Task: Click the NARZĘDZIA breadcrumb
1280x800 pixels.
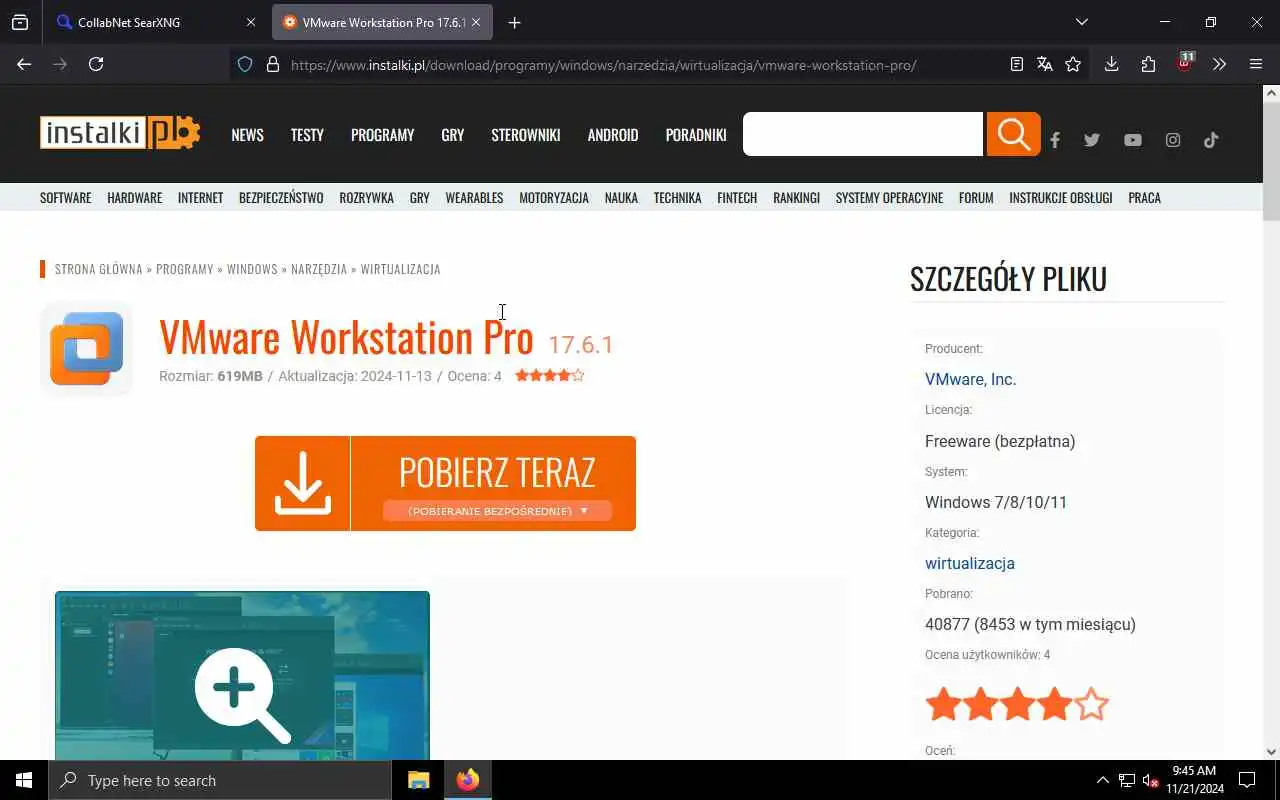Action: pos(319,269)
